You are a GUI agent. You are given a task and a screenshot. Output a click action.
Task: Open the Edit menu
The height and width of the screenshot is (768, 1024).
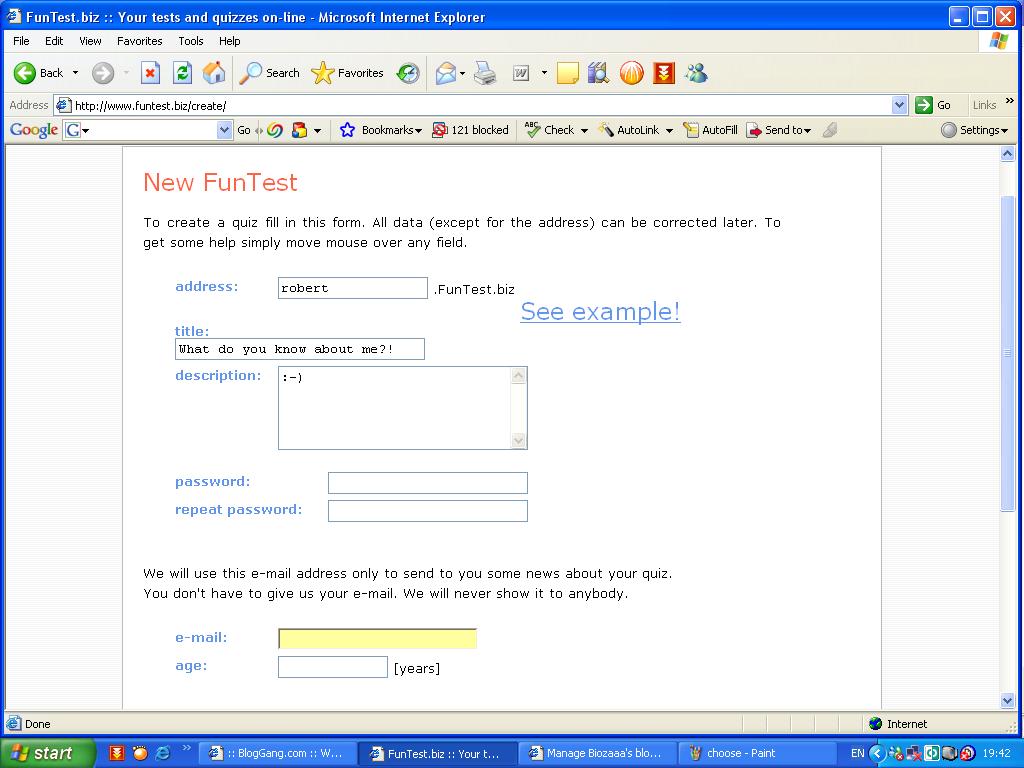(x=54, y=41)
